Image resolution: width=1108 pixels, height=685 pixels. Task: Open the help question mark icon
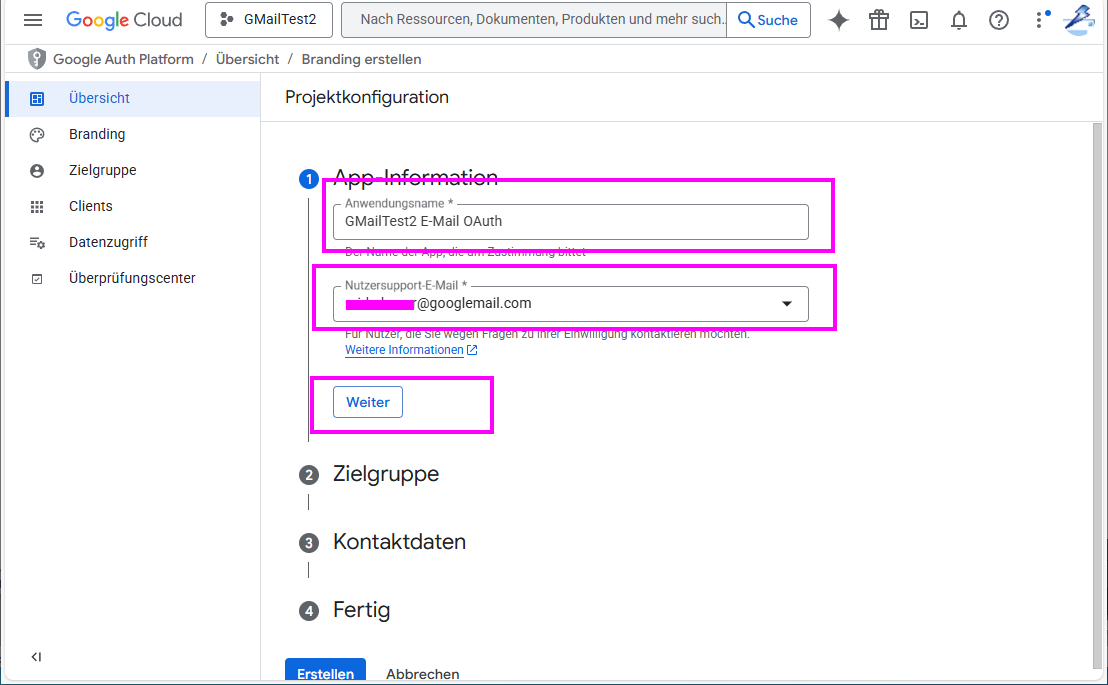click(998, 21)
